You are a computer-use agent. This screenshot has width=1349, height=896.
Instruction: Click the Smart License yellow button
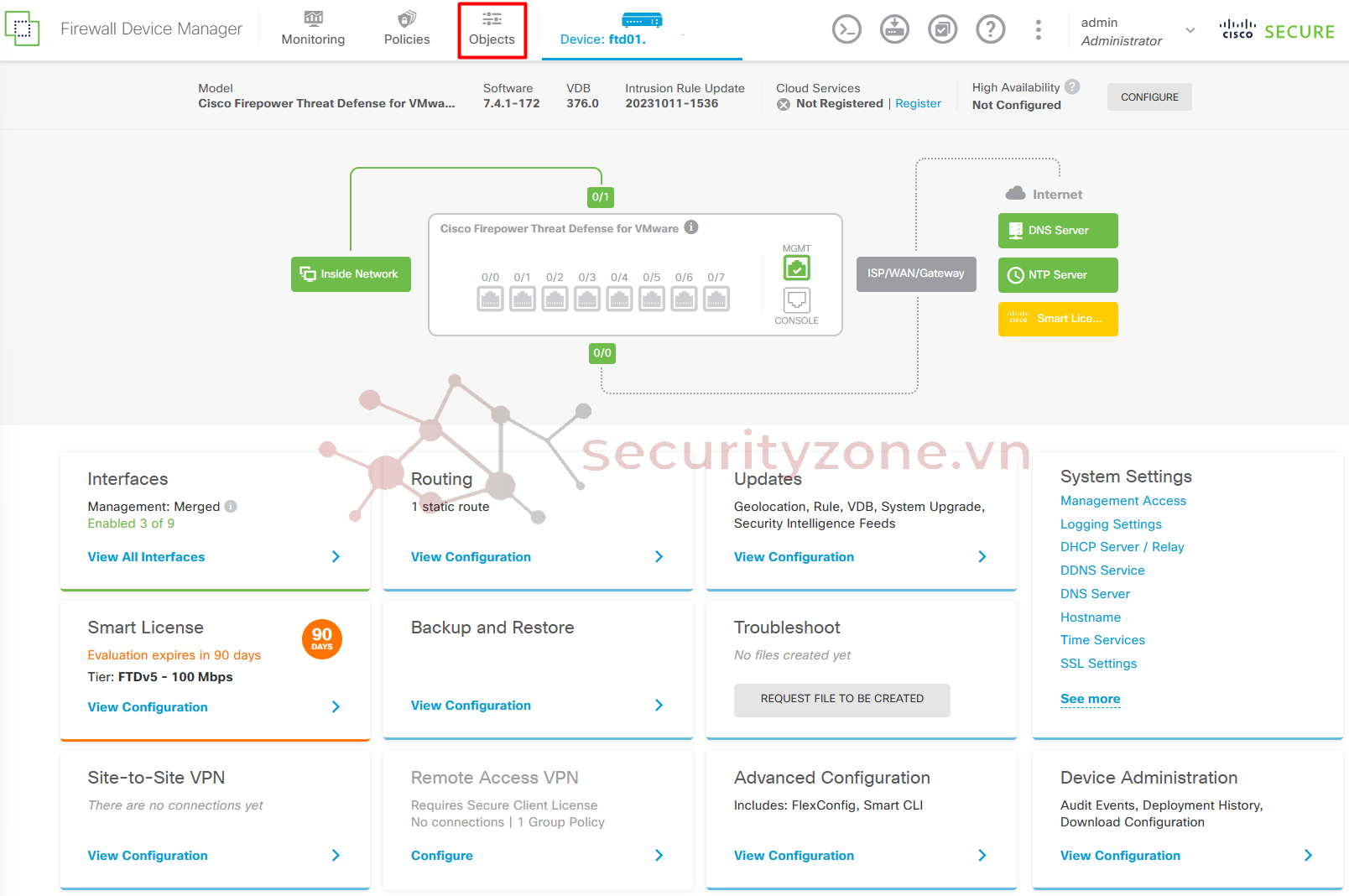pos(1058,319)
